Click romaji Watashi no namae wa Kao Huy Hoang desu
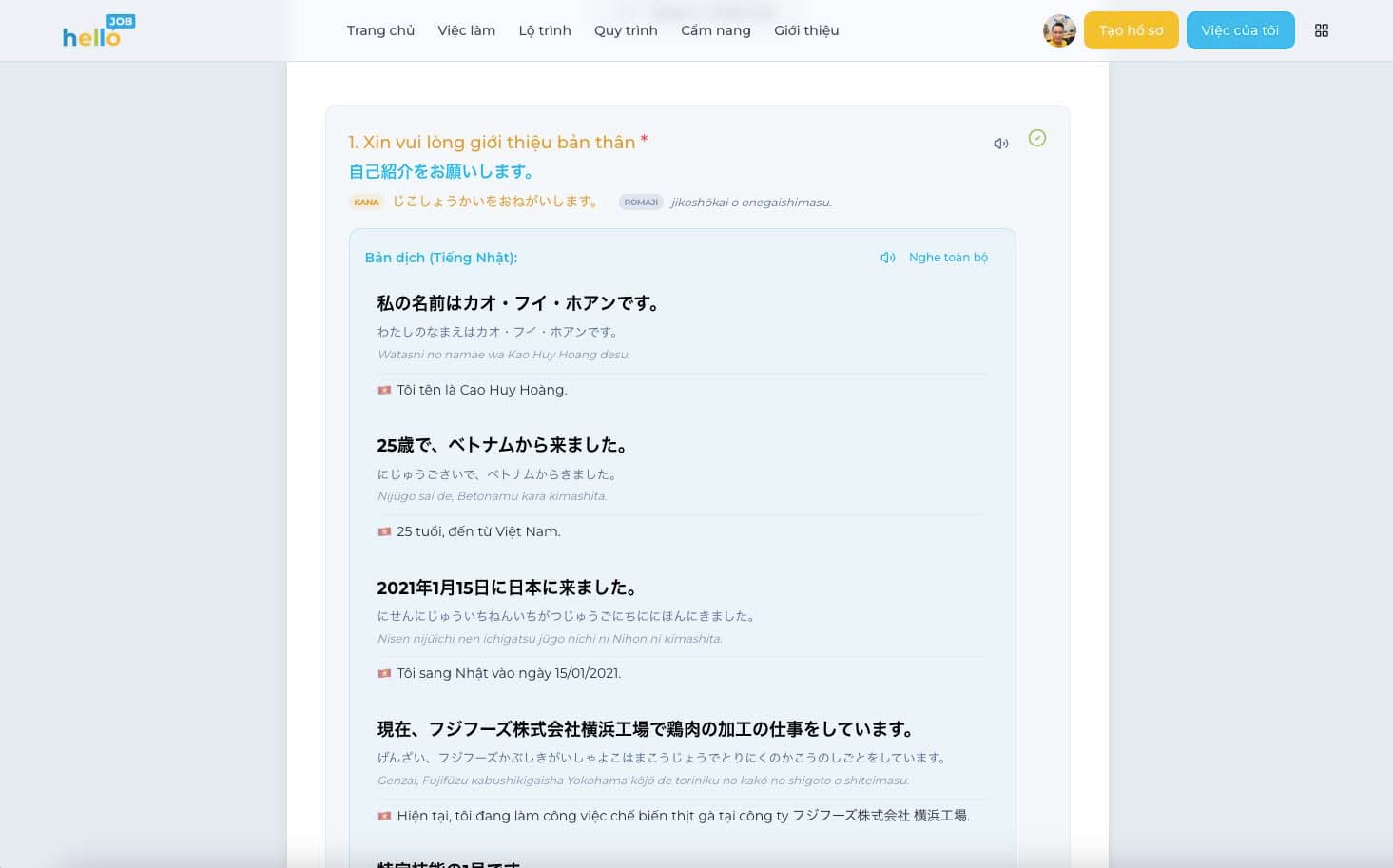Screen dimensions: 1393x868 tap(504, 355)
